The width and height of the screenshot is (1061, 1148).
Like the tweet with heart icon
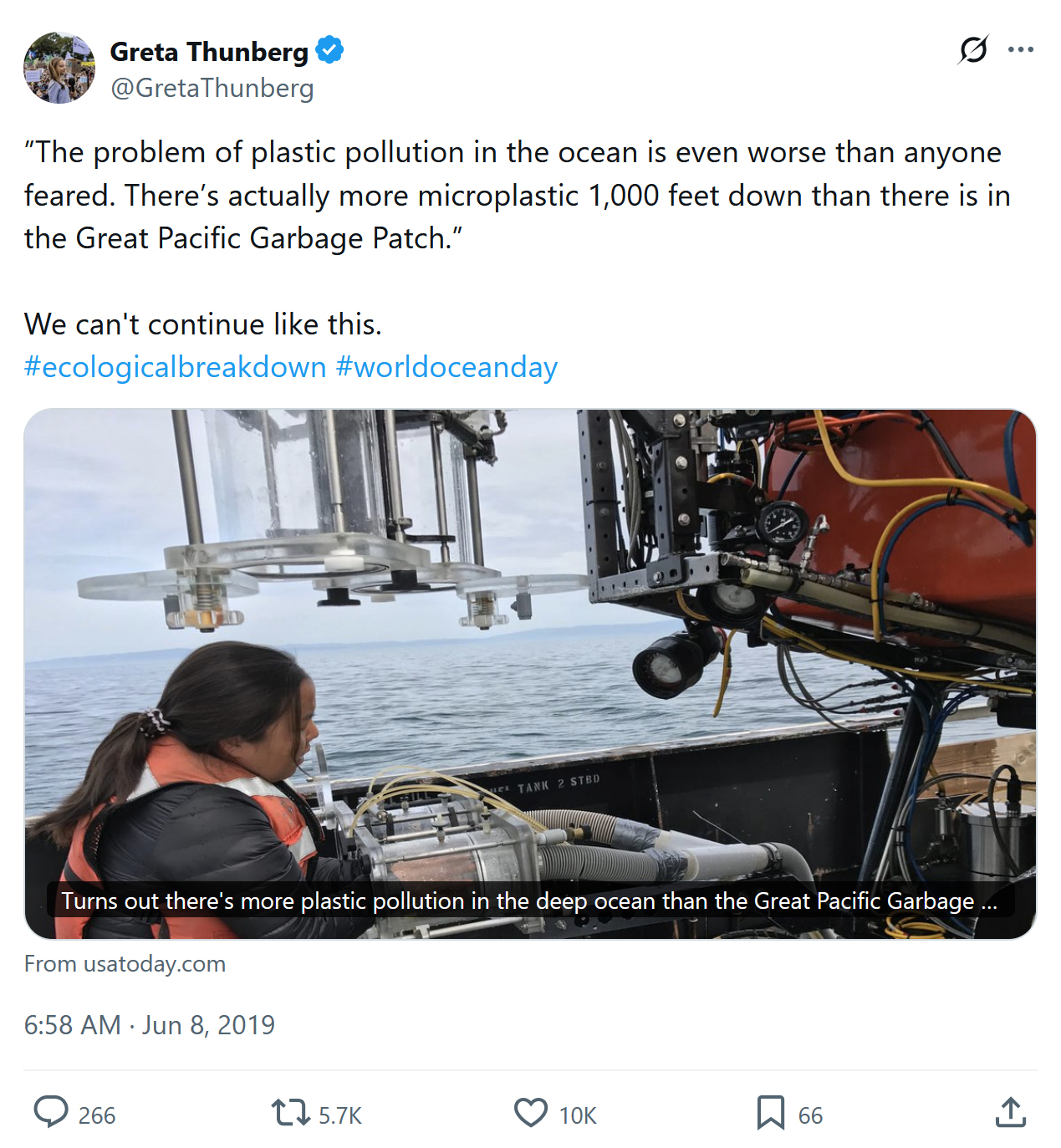(x=531, y=1113)
